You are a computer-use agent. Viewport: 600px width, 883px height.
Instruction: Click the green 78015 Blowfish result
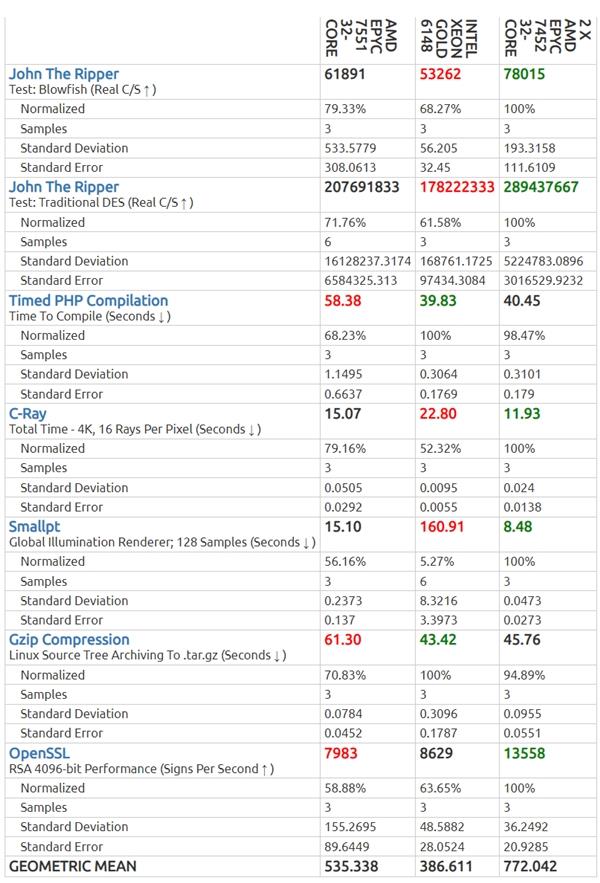(525, 74)
